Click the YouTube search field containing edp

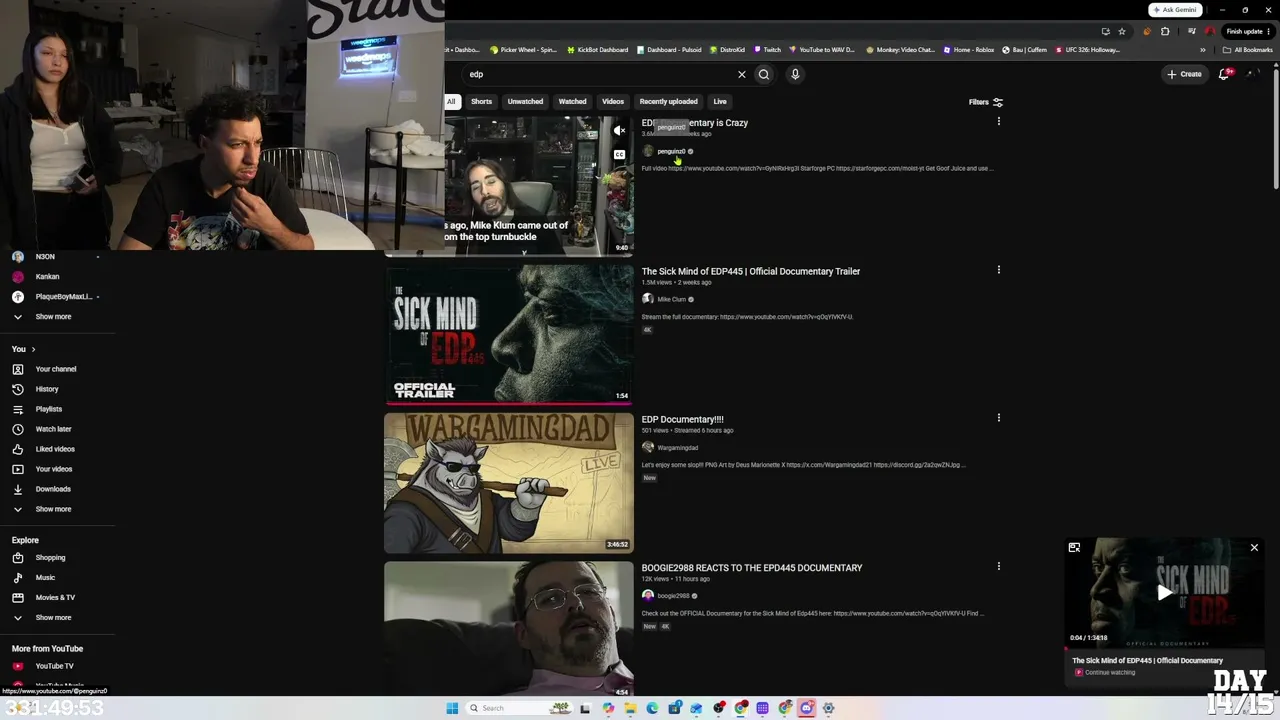pyautogui.click(x=598, y=74)
